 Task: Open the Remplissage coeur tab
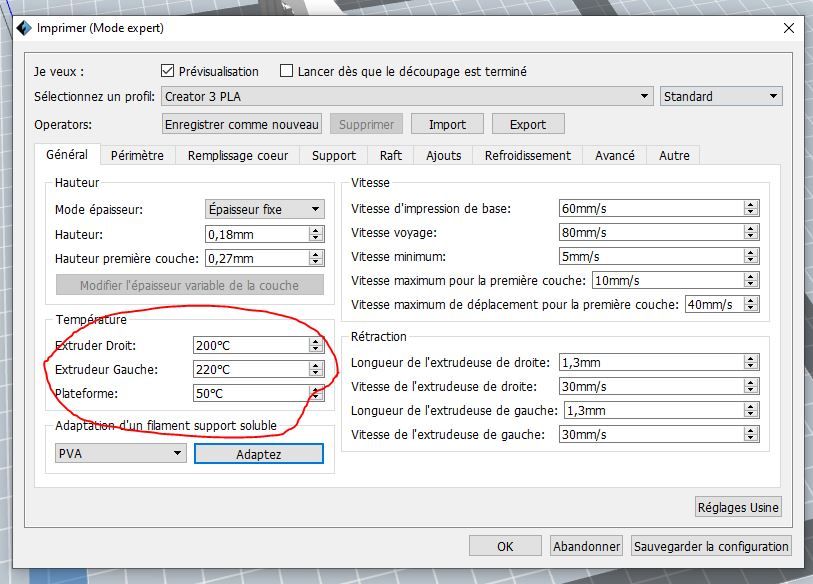pyautogui.click(x=238, y=156)
